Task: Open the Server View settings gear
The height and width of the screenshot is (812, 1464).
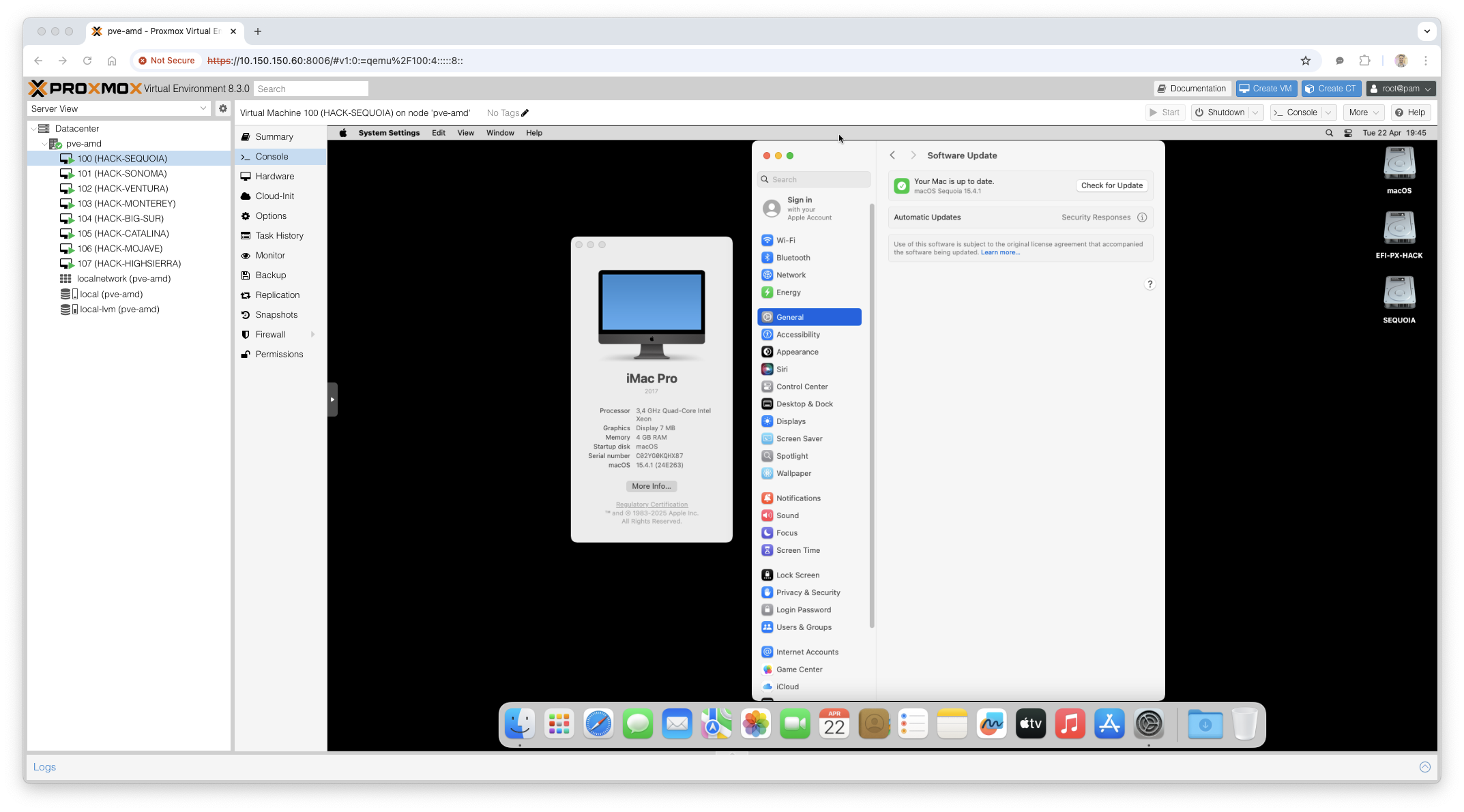Action: 222,108
